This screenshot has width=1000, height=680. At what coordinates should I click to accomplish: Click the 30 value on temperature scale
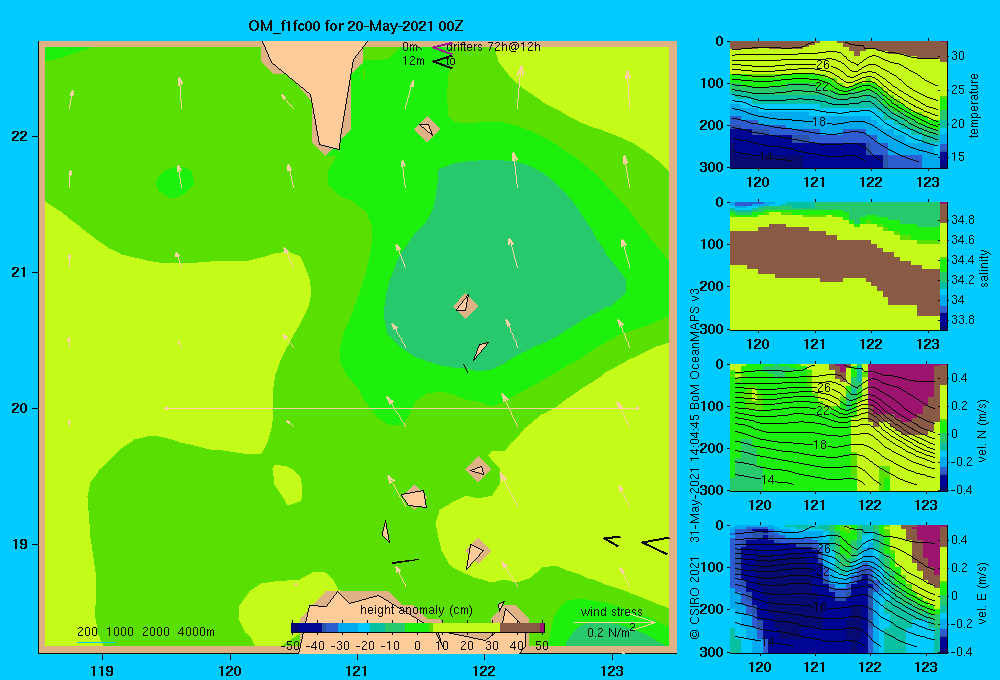pos(958,55)
